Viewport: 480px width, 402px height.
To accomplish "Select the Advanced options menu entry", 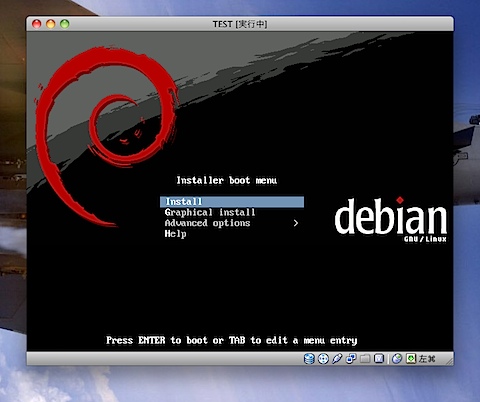I will pos(207,223).
